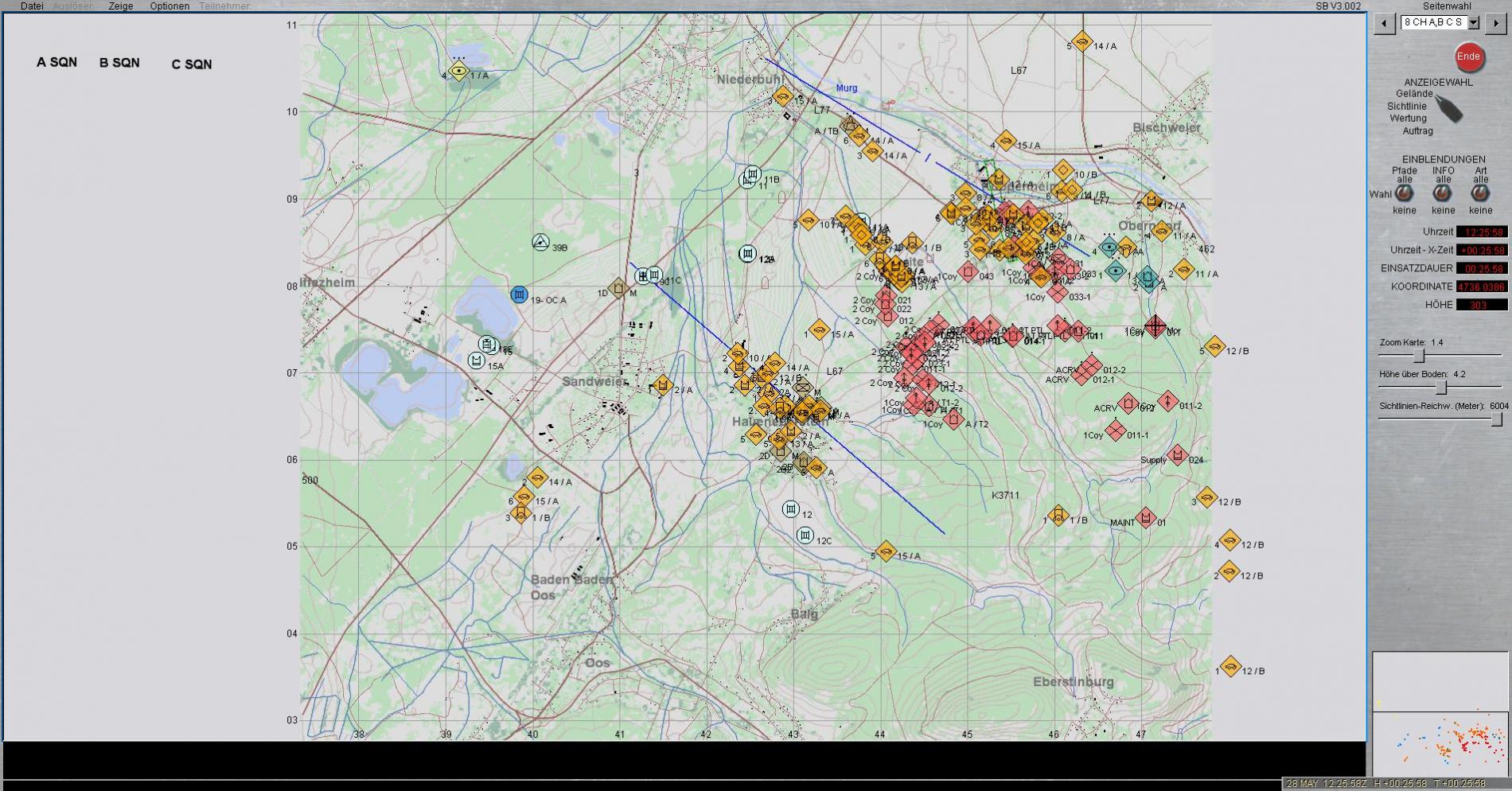1512x791 pixels.
Task: Click the 1D brown house-shaped unit icon
Action: pos(618,287)
